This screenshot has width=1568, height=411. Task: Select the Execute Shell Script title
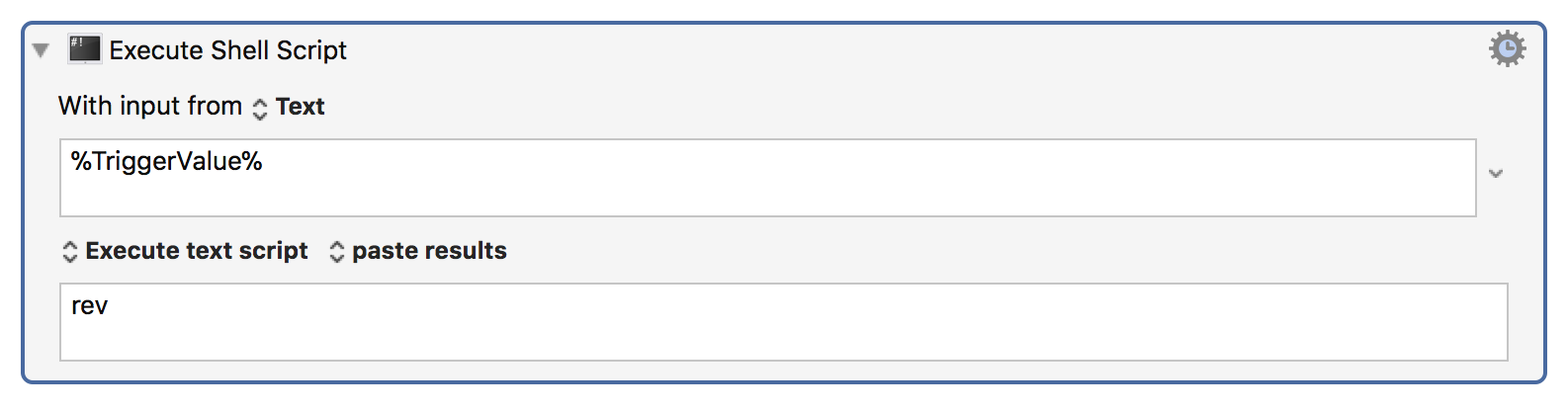click(227, 50)
